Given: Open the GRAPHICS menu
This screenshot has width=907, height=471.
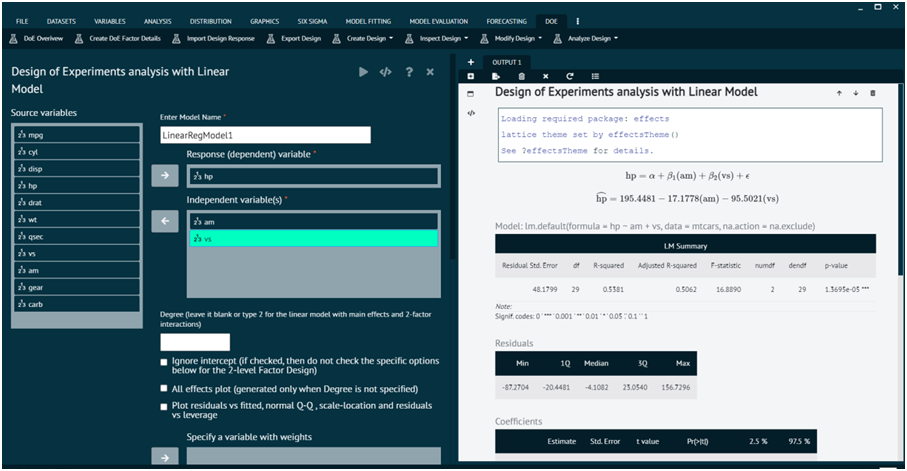Looking at the screenshot, I should (x=264, y=21).
